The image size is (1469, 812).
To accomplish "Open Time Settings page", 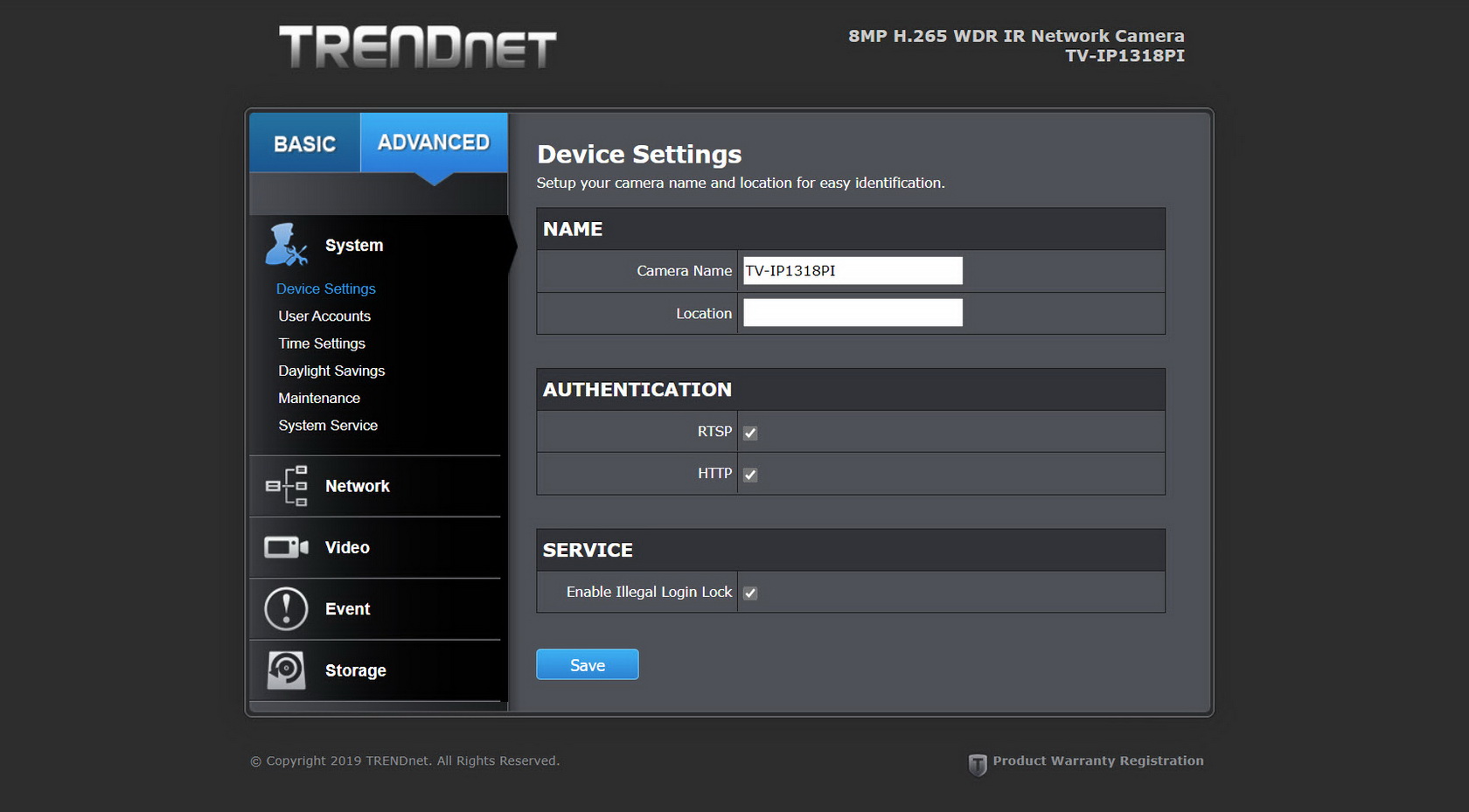I will 322,344.
